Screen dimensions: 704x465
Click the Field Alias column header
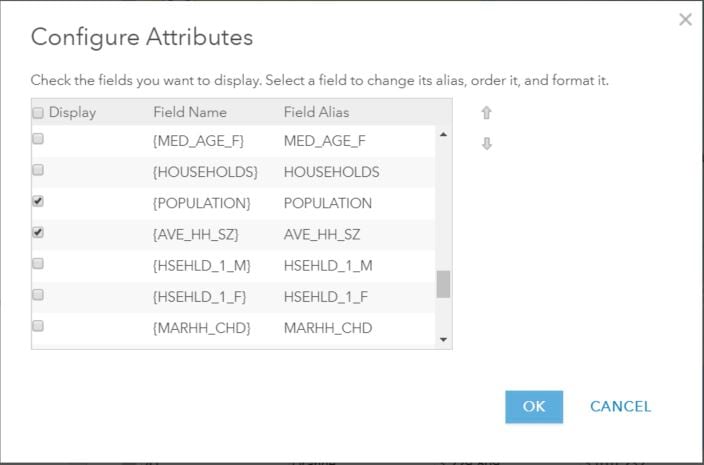316,112
